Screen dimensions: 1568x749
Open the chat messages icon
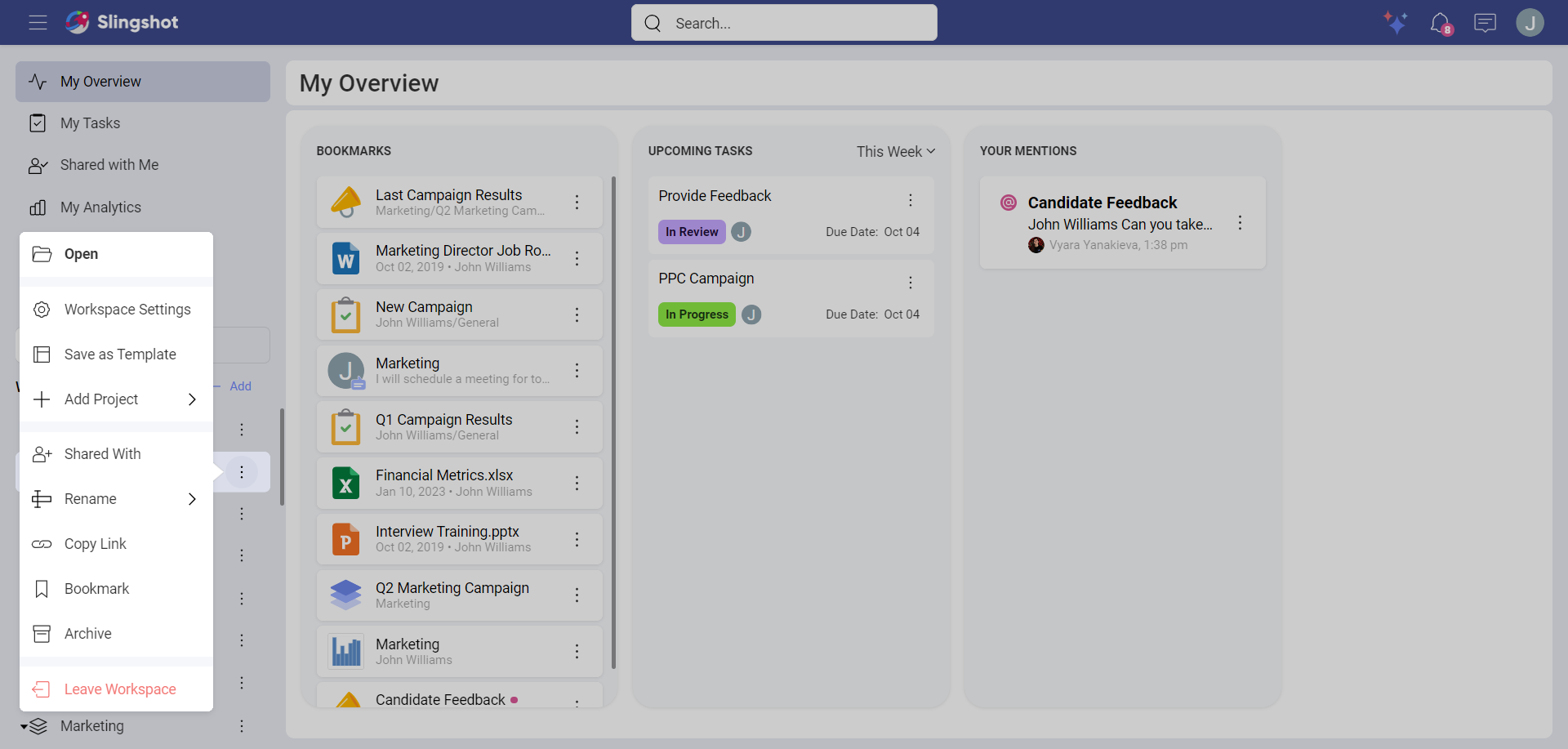pos(1485,22)
